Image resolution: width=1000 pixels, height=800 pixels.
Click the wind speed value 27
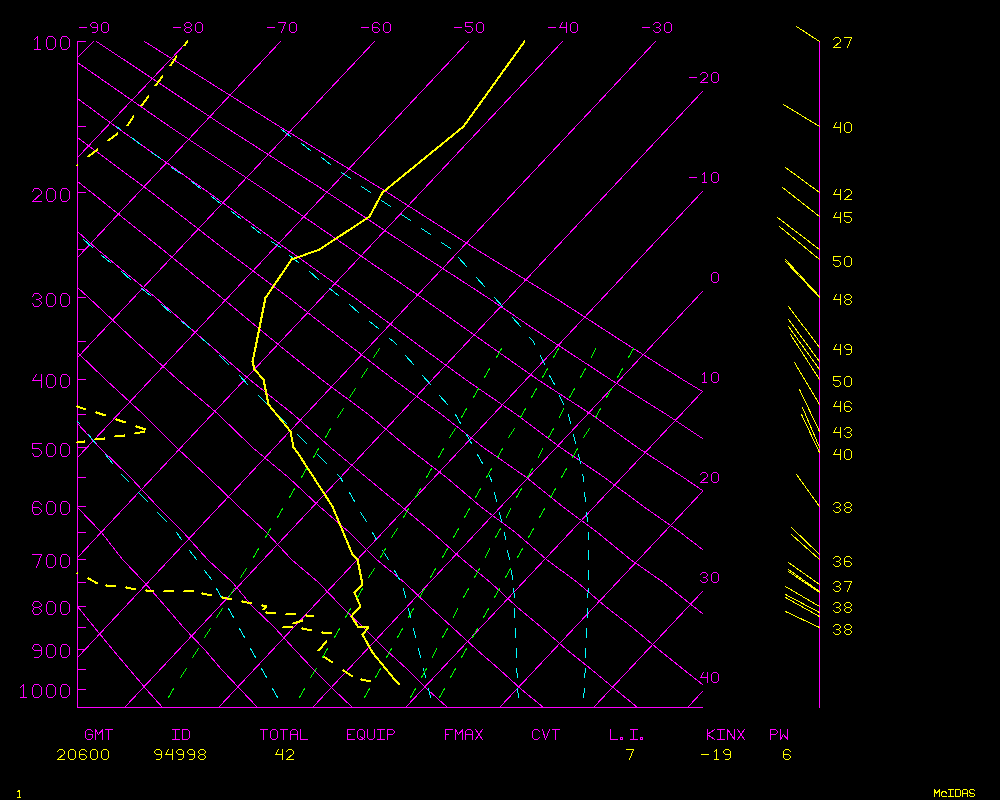coord(842,43)
